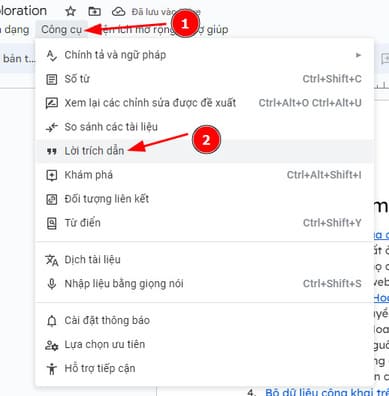Expand the Chính tả và ngữ pháp submenu arrow
Image resolution: width=389 pixels, height=396 pixels.
click(x=359, y=55)
